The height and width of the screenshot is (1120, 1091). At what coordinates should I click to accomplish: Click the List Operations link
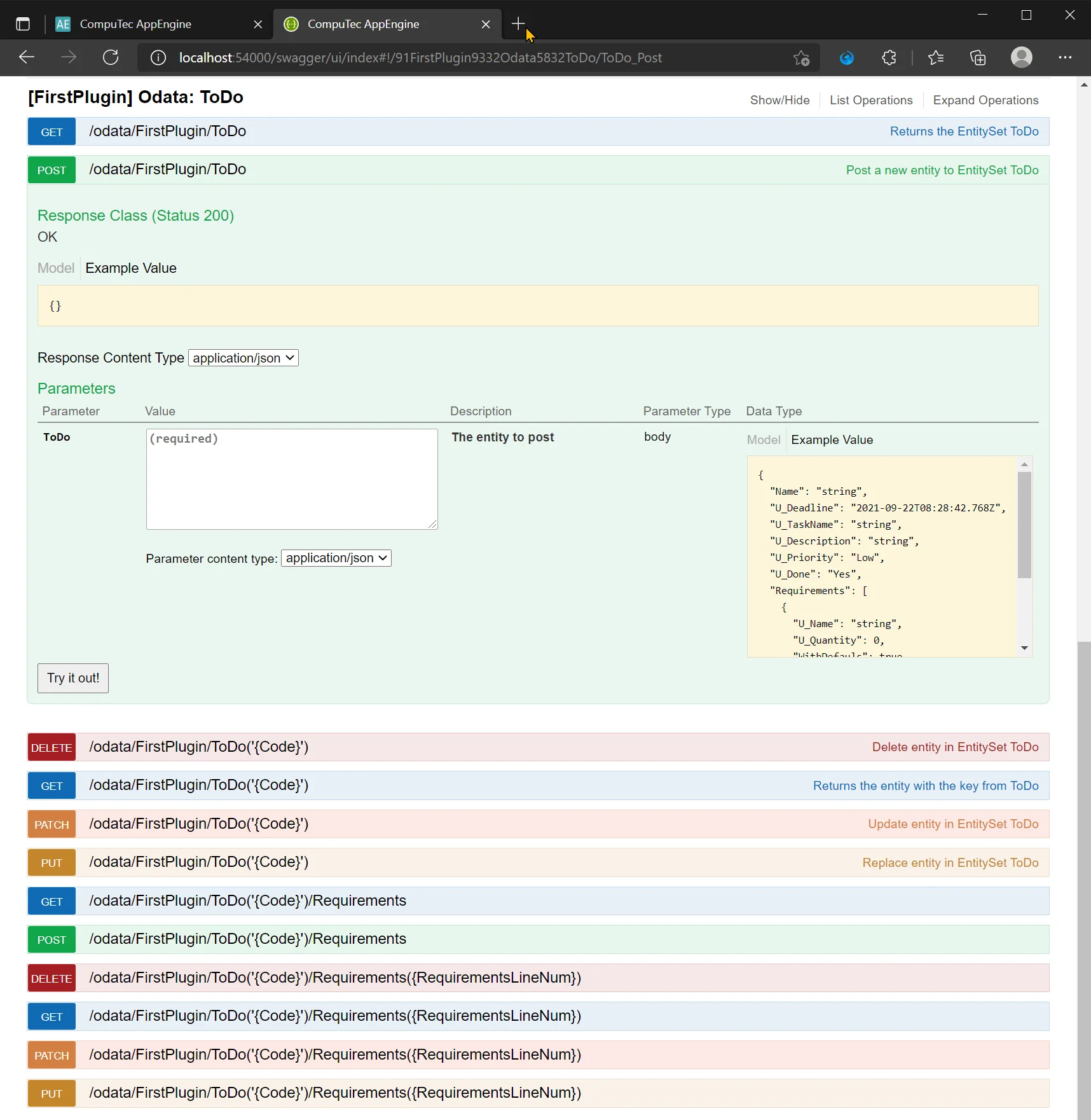click(x=870, y=100)
